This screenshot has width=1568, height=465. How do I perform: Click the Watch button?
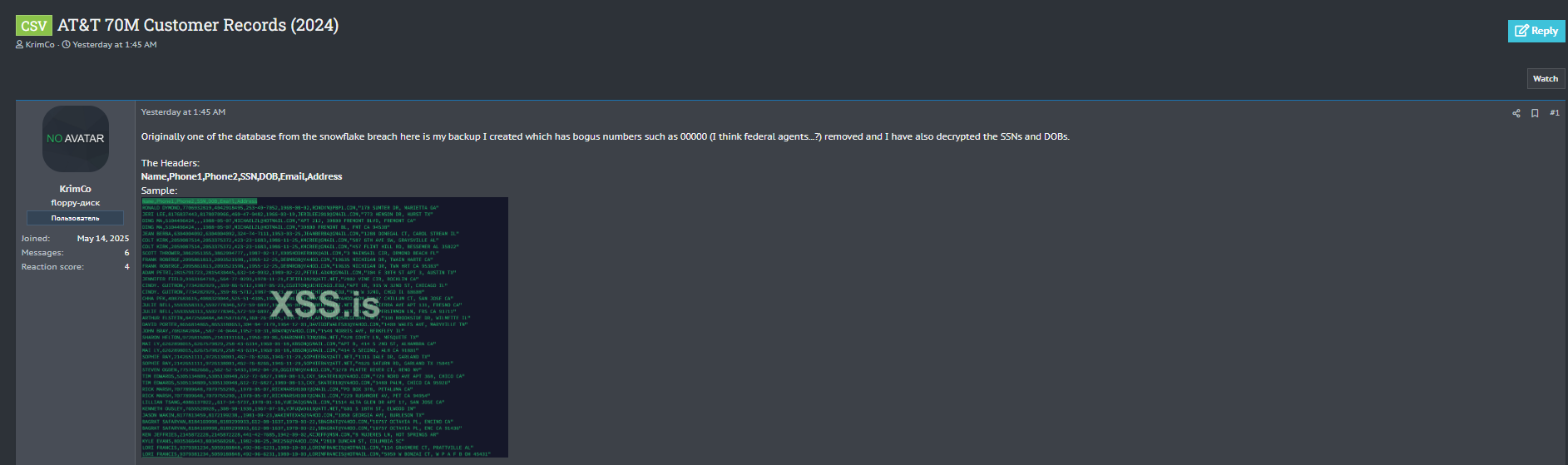point(1546,78)
